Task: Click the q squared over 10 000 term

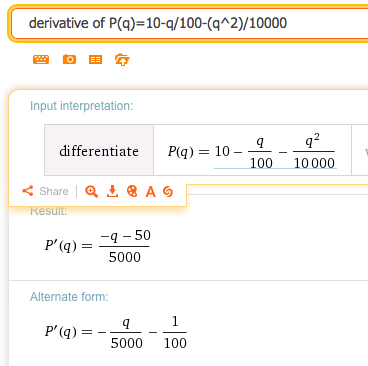Action: pos(314,151)
